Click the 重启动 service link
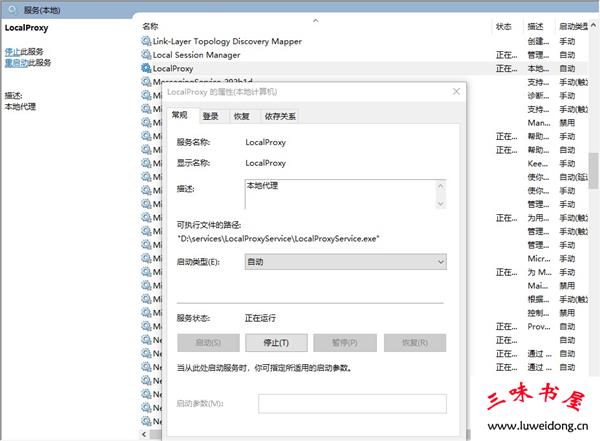Viewport: 600px width, 441px height. (15, 62)
